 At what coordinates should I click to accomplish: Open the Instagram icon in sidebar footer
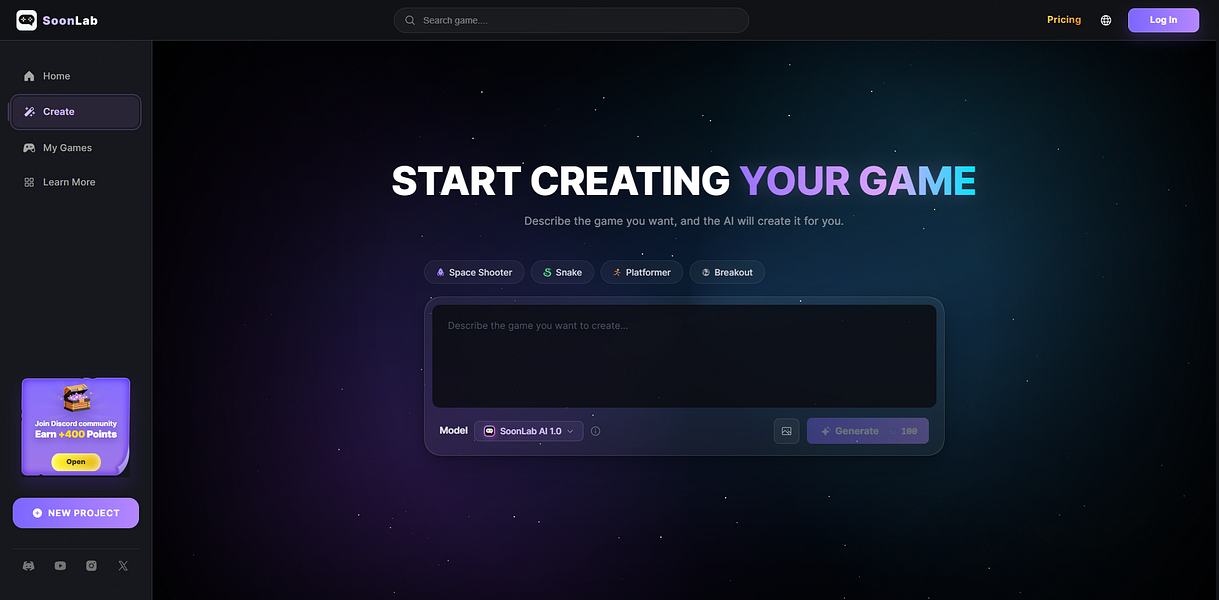click(92, 566)
